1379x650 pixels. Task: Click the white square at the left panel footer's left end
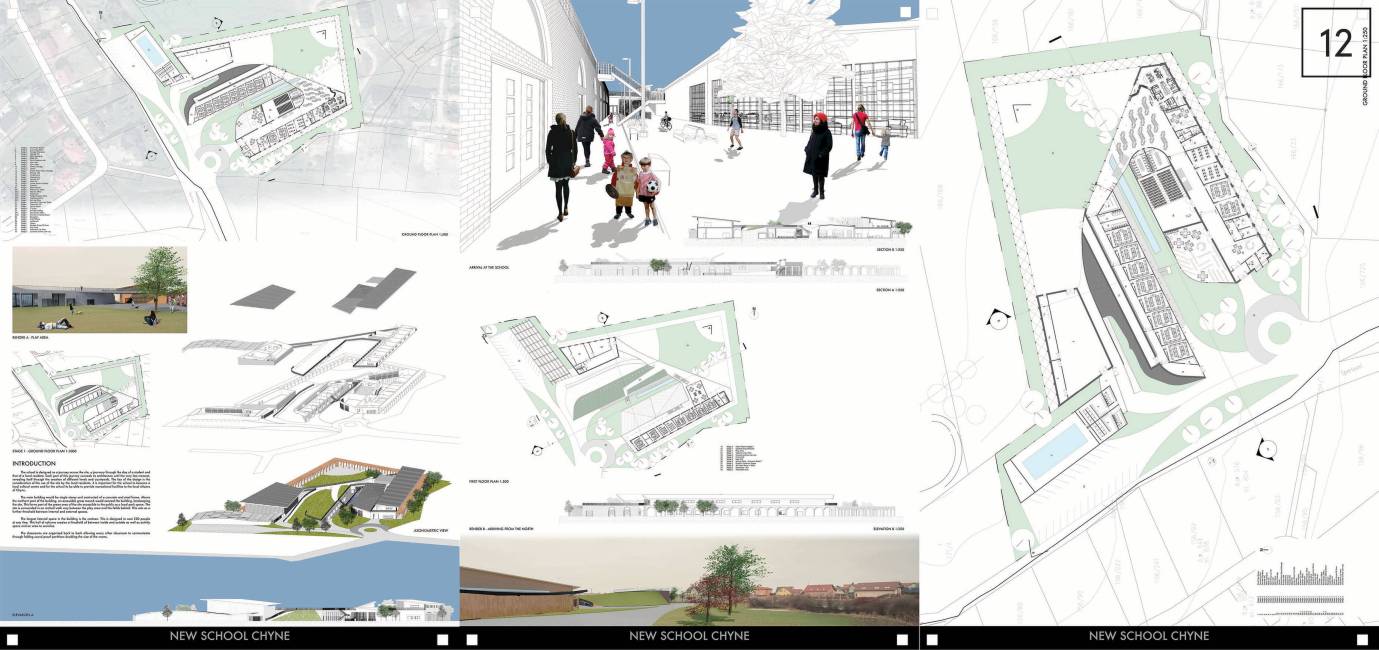(x=14, y=639)
